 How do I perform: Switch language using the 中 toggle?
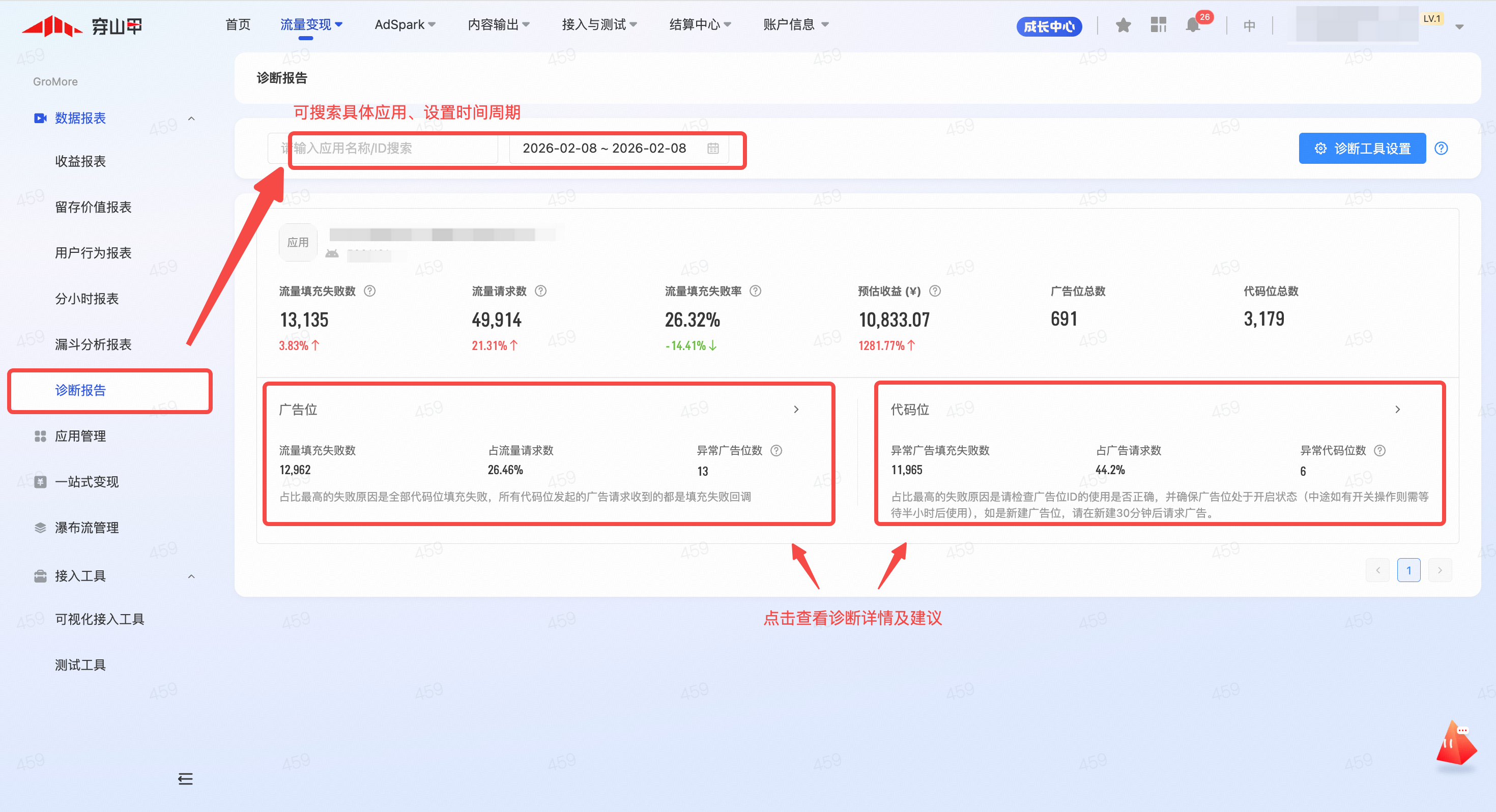pos(1249,25)
